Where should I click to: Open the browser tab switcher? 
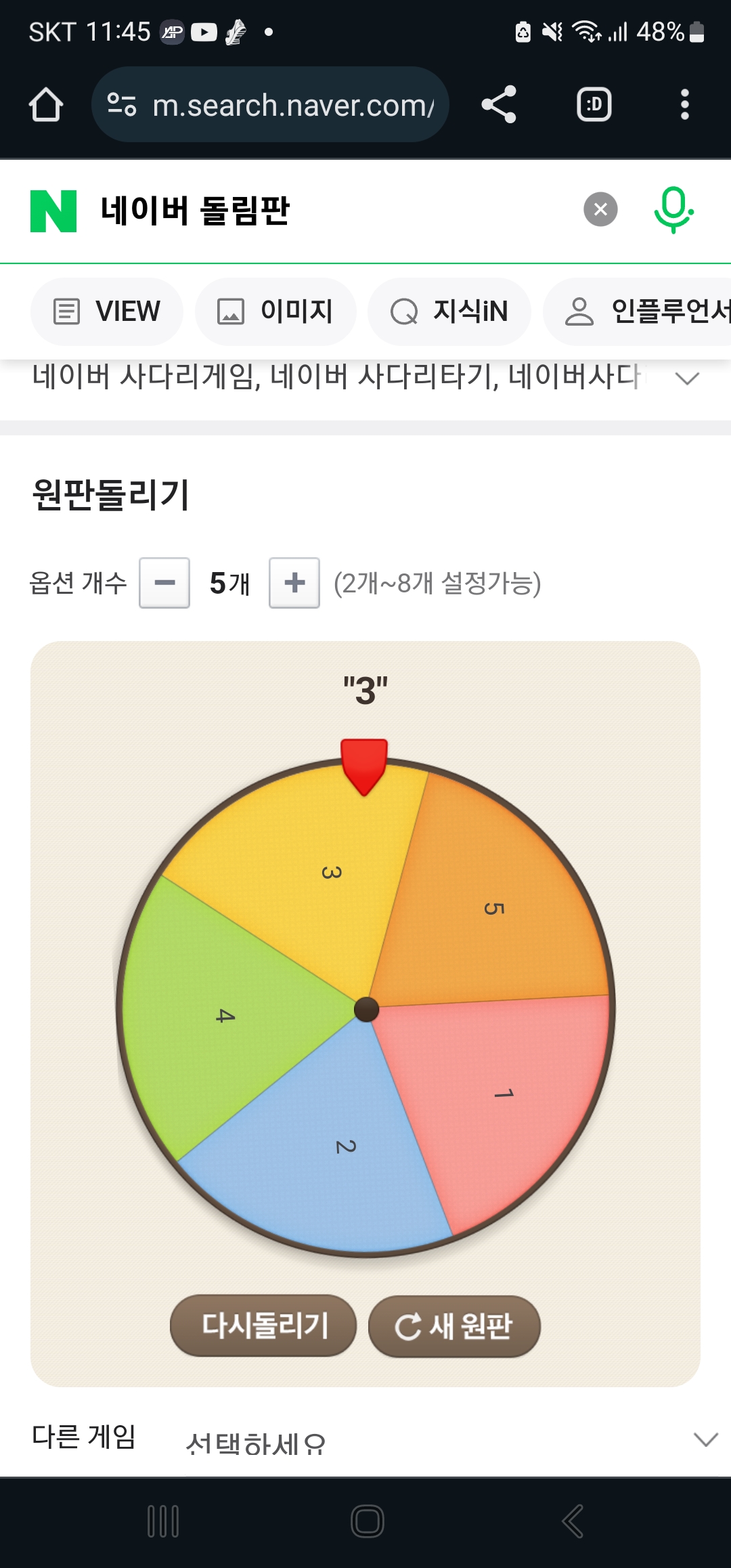point(594,105)
